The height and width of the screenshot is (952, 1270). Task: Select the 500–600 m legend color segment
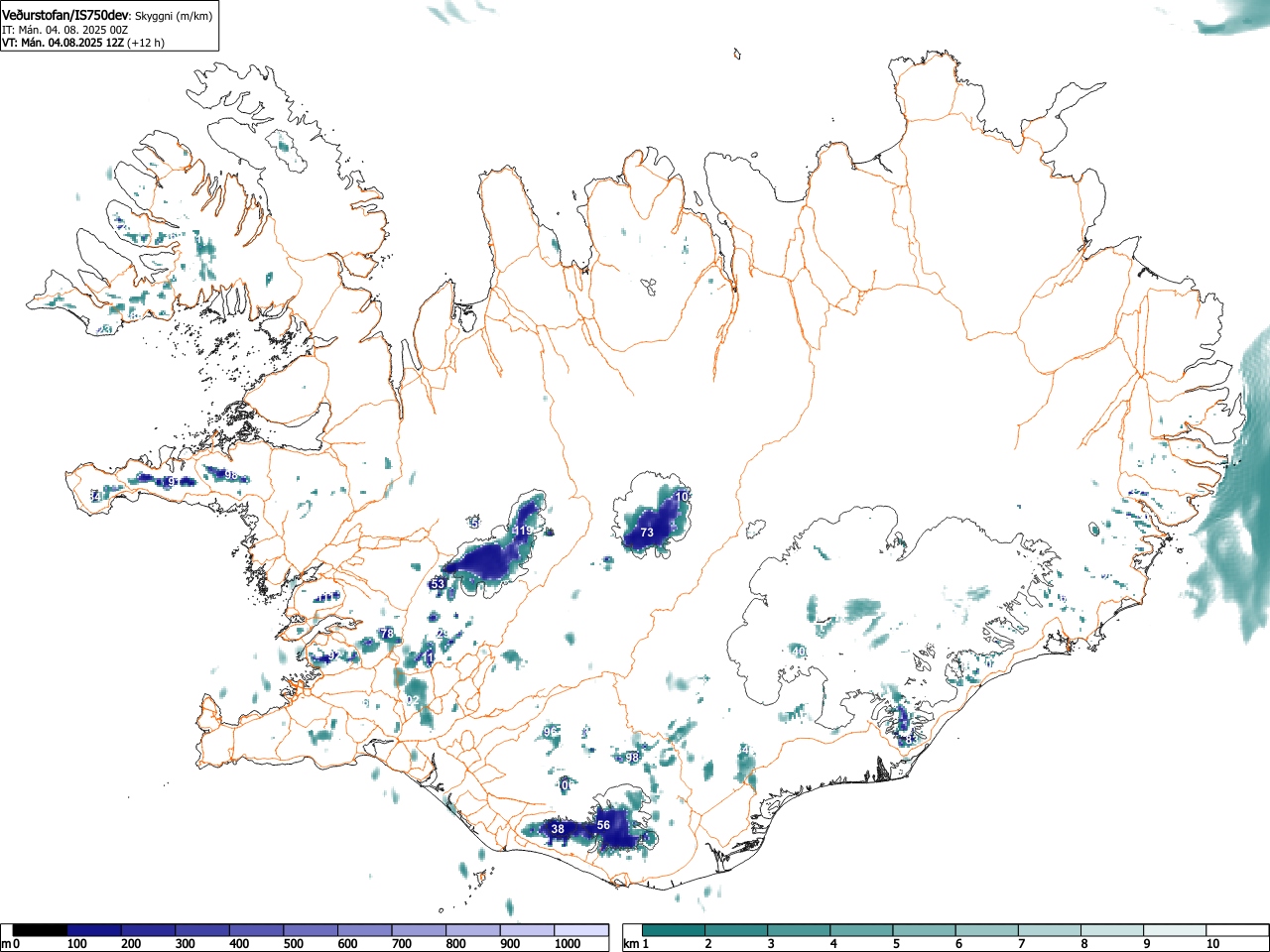coord(311,930)
